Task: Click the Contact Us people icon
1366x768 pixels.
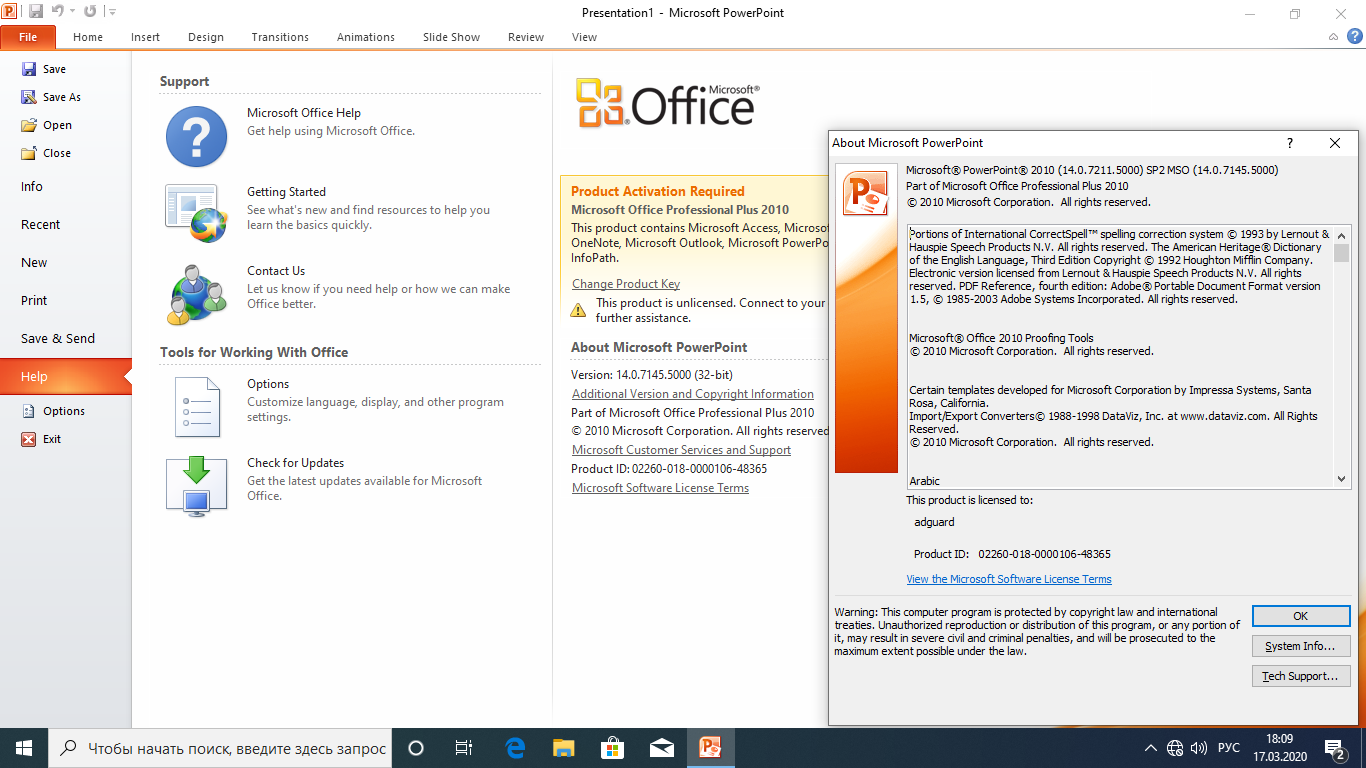Action: coord(198,294)
